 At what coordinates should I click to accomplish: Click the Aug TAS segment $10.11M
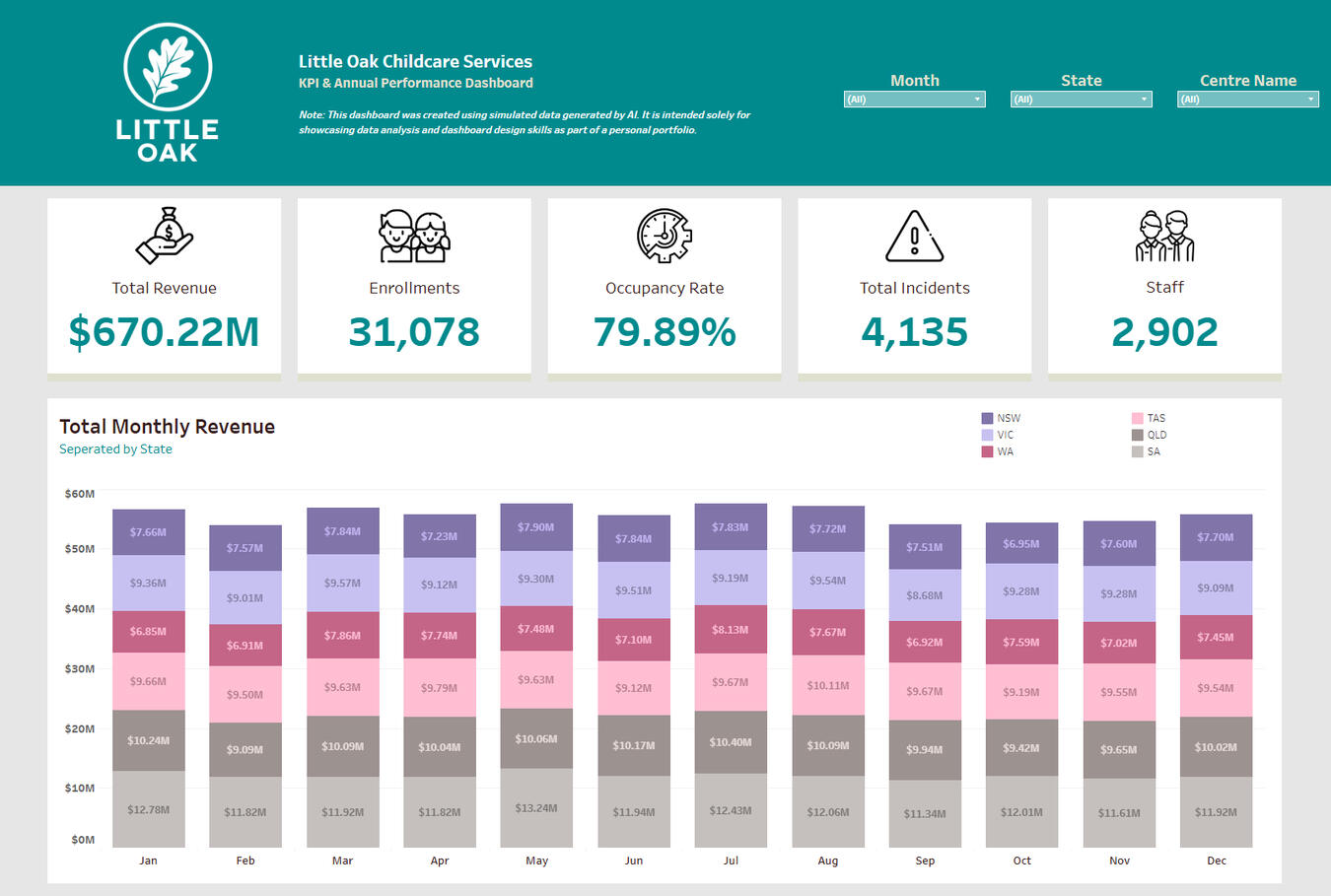827,685
